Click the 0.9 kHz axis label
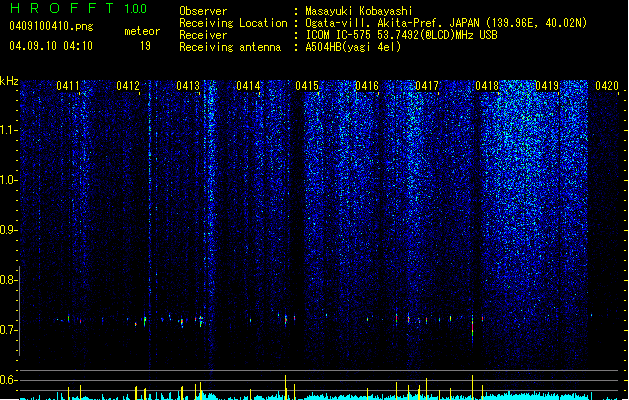Viewport: 629px width, 400px height. click(8, 230)
